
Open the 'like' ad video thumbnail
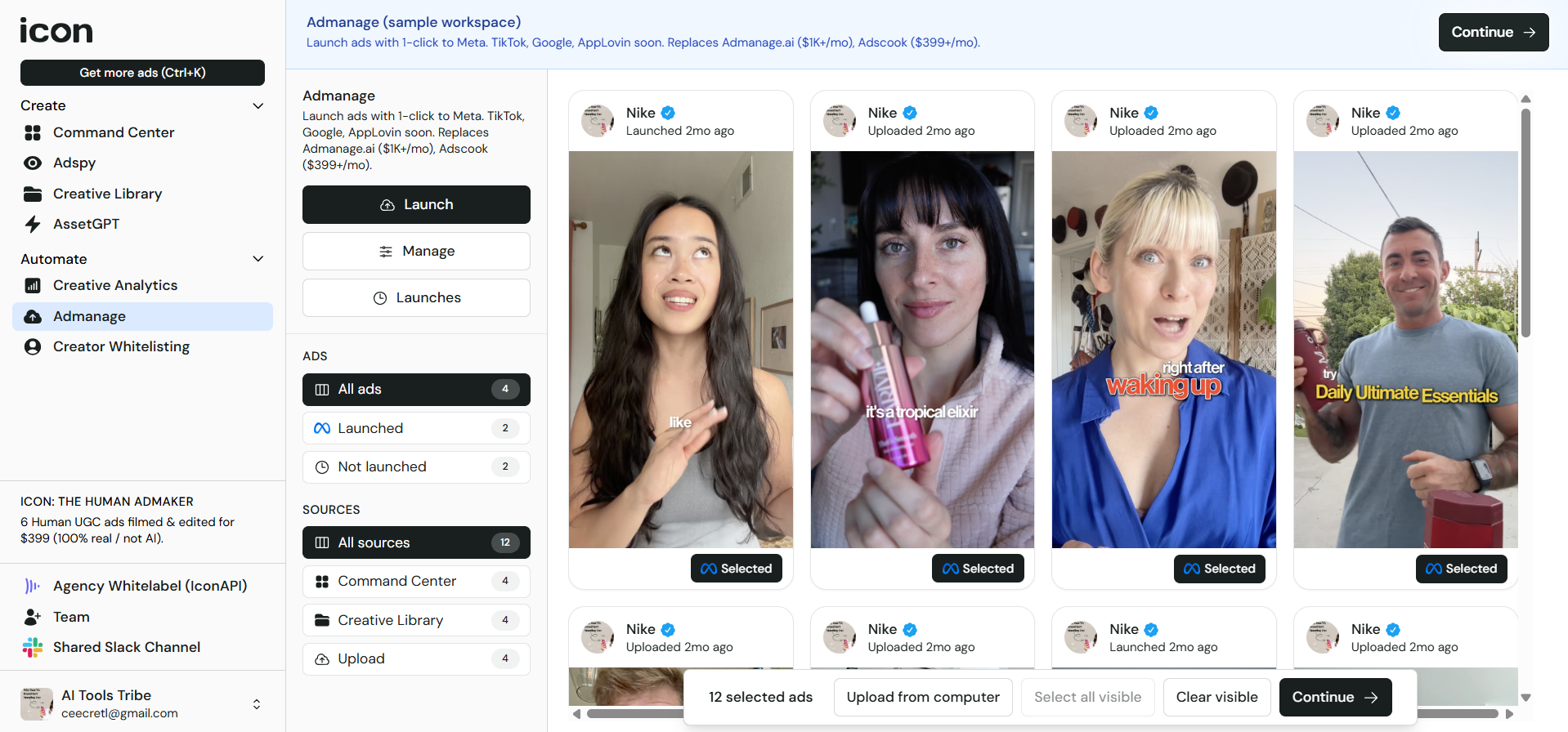681,350
